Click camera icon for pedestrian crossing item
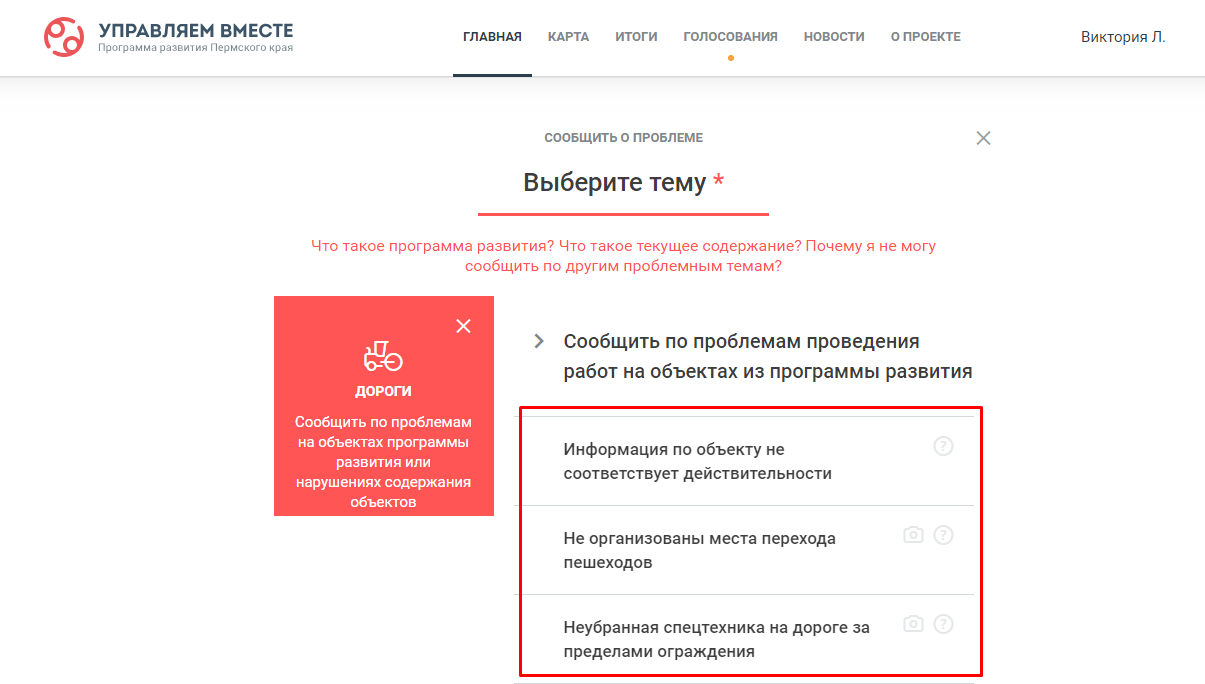Image resolution: width=1205 pixels, height=684 pixels. pyautogui.click(x=913, y=535)
